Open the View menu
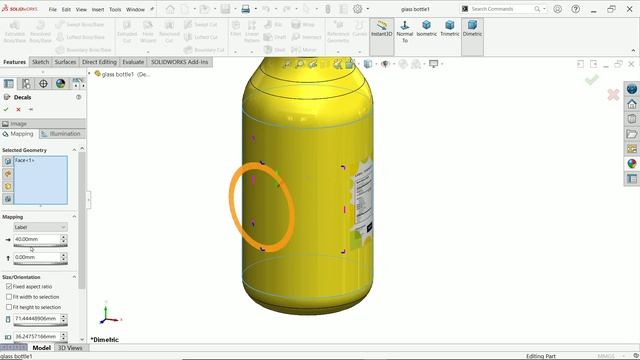Screen dimensions: 640x360 pyautogui.click(x=81, y=9)
